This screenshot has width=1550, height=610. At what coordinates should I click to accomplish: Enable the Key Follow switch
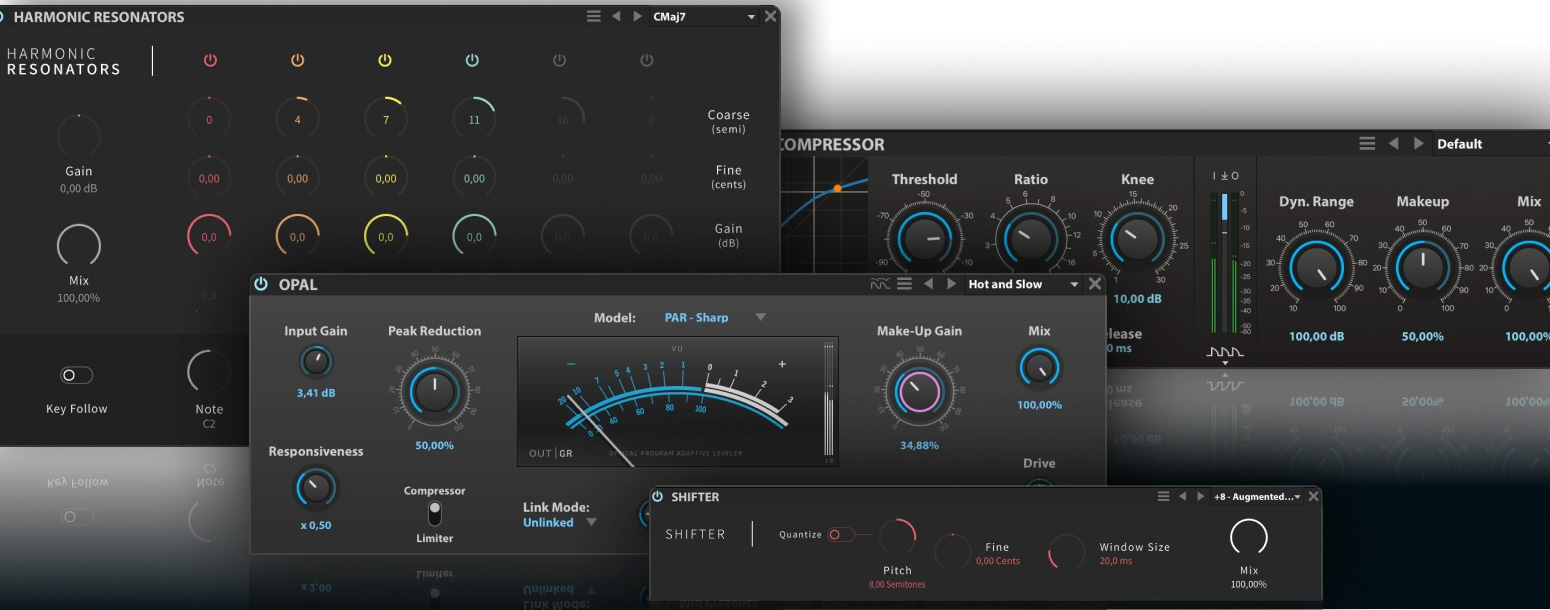coord(77,375)
